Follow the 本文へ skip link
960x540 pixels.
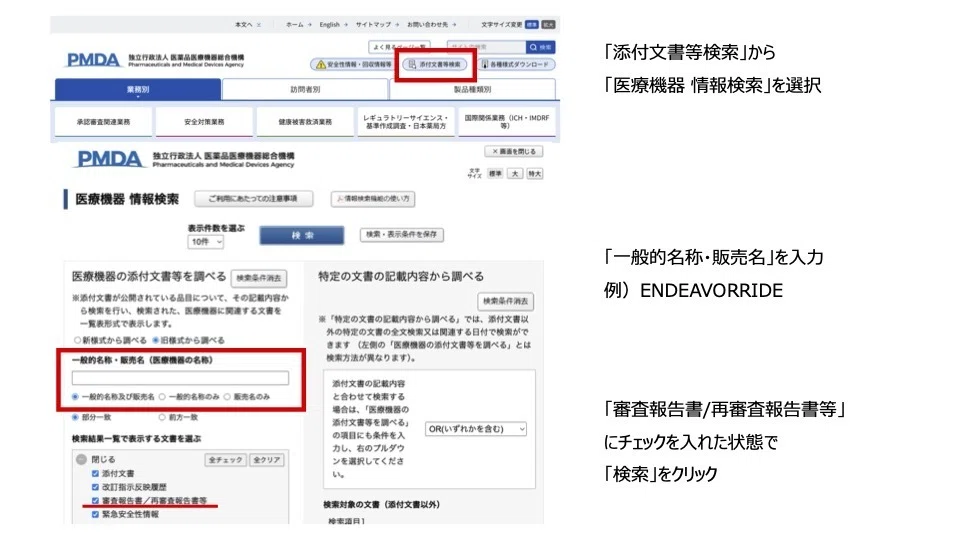click(x=248, y=24)
